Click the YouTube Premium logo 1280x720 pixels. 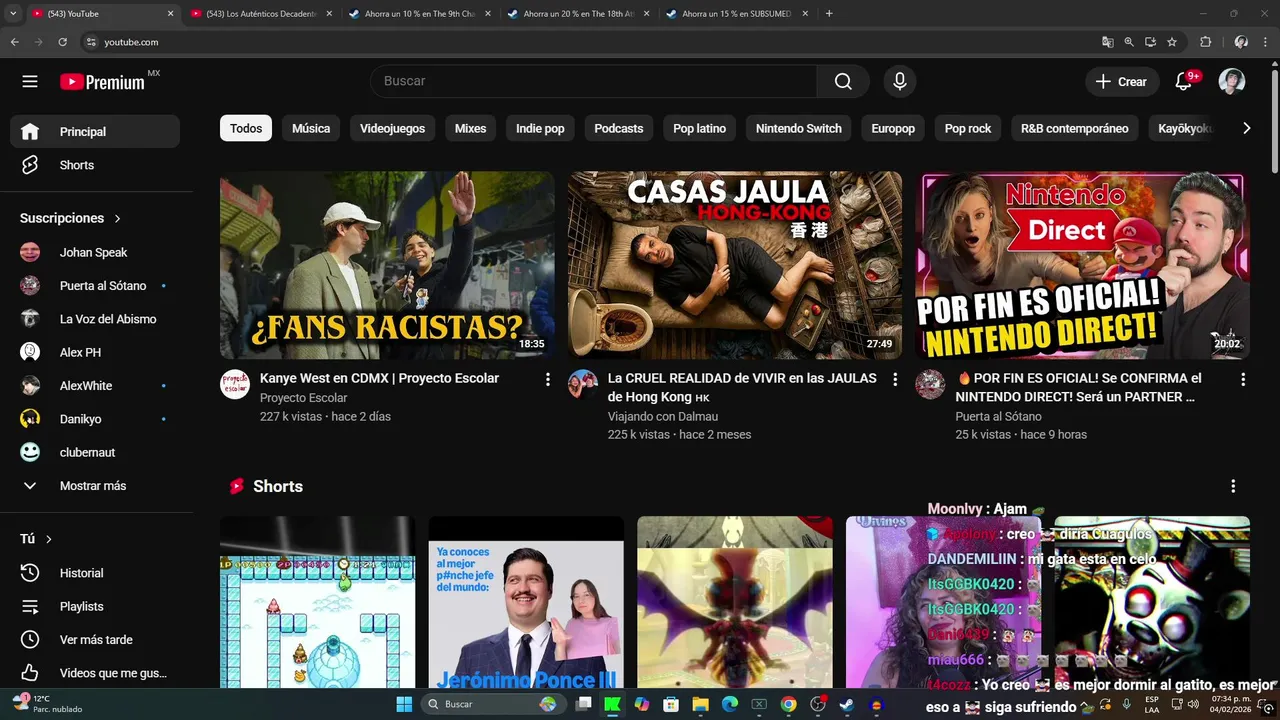103,82
